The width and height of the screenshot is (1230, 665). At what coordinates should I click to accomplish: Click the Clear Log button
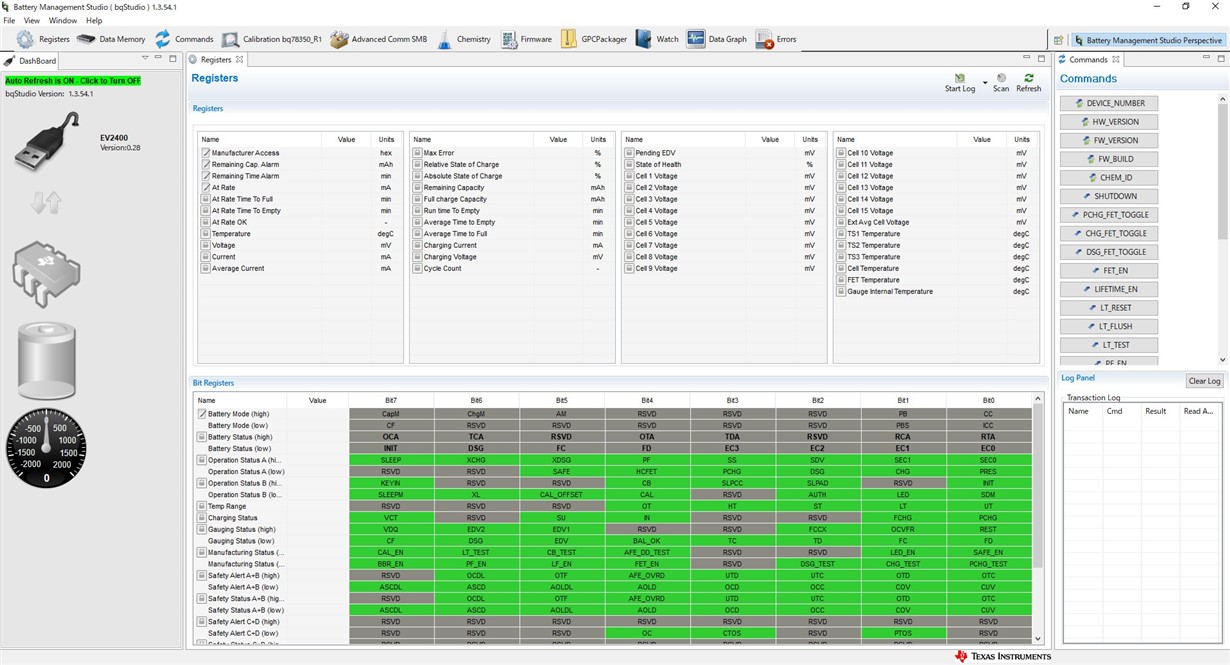point(1204,381)
